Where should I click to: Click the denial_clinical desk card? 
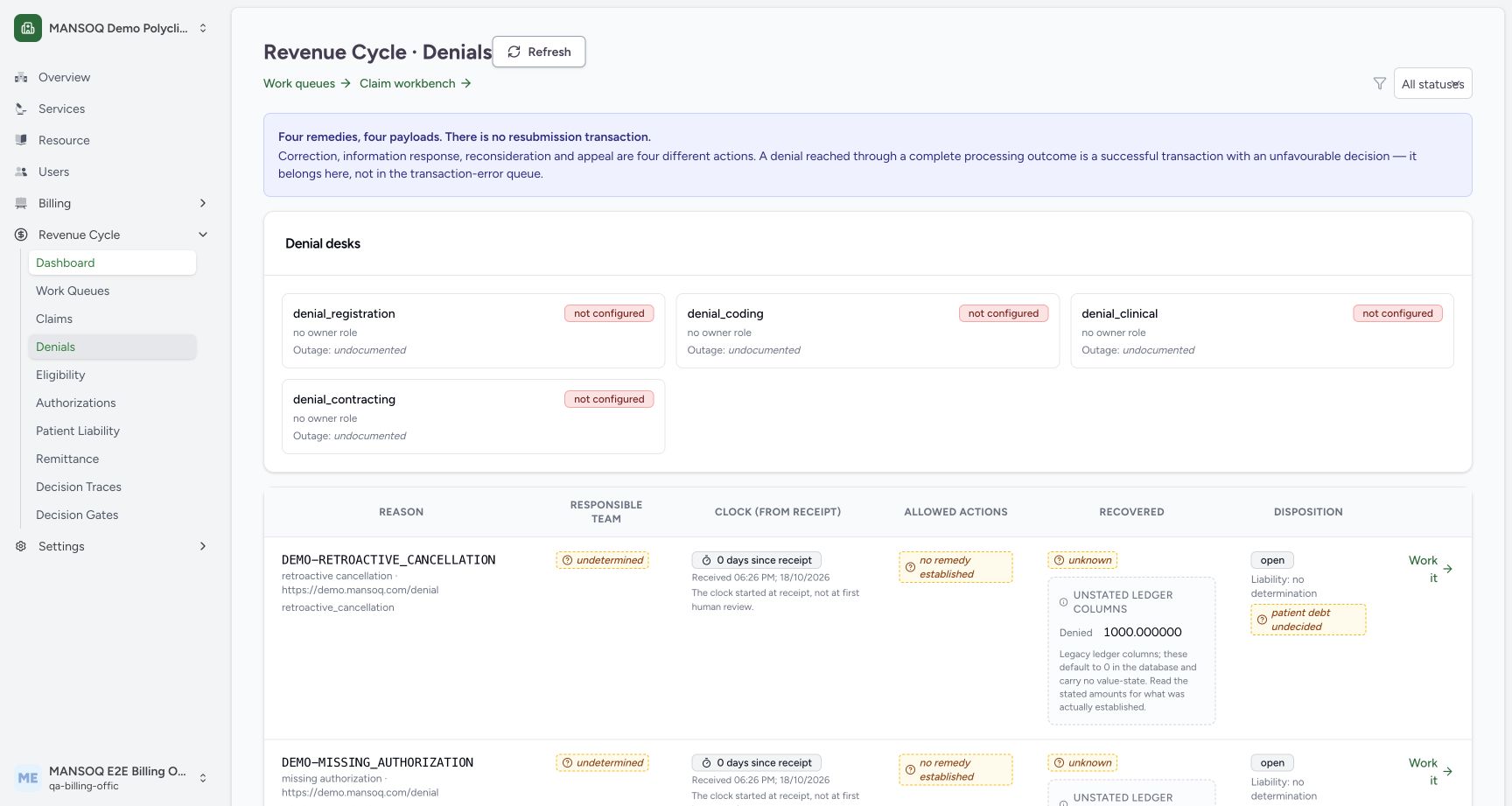(x=1262, y=331)
